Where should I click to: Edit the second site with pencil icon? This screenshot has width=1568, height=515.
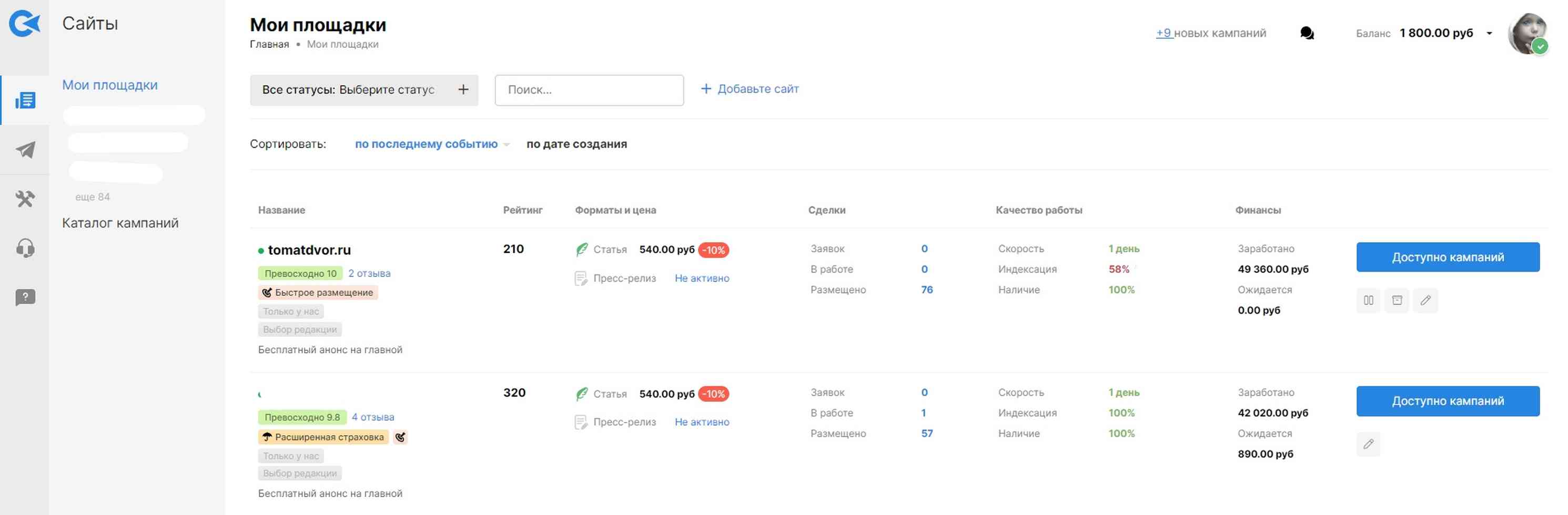pyautogui.click(x=1368, y=445)
